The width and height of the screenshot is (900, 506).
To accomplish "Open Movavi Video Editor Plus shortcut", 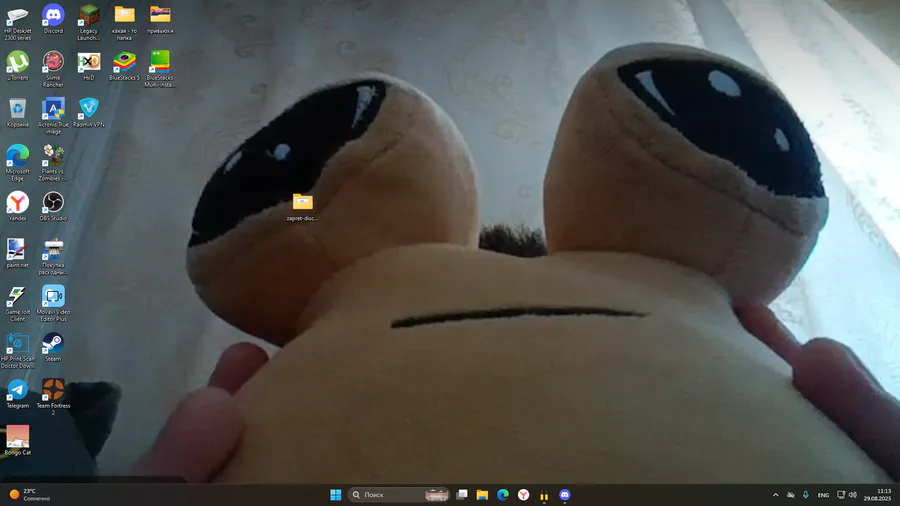I will pos(53,303).
